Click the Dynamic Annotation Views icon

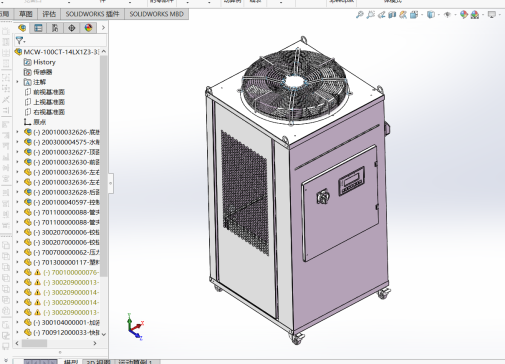click(x=403, y=15)
